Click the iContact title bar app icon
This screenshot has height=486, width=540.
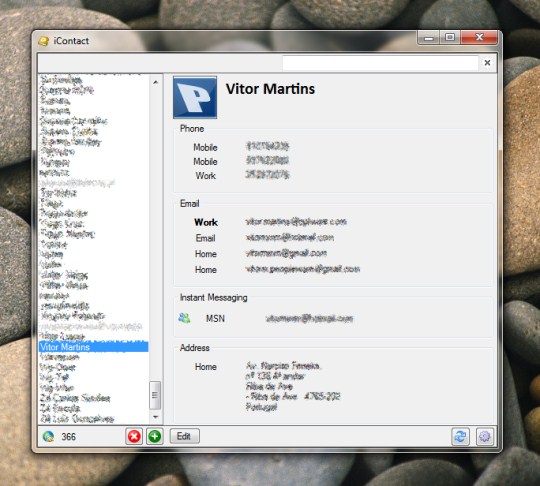pyautogui.click(x=44, y=41)
